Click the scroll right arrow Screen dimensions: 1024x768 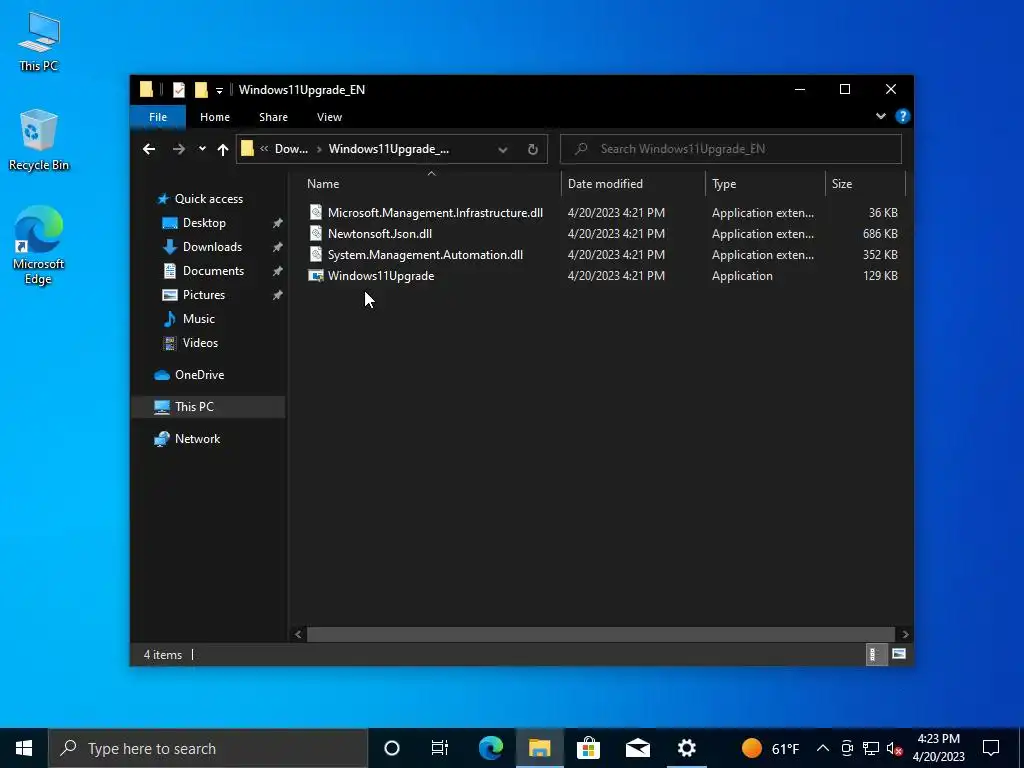tap(905, 634)
